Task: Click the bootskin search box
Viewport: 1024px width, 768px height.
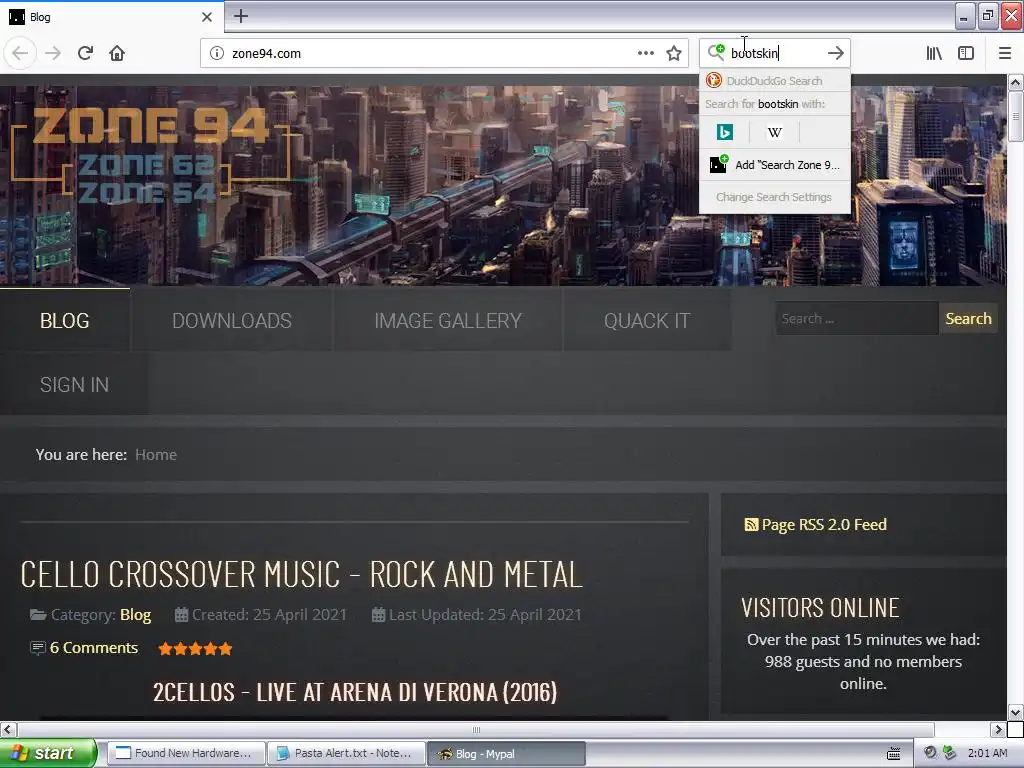Action: 774,53
